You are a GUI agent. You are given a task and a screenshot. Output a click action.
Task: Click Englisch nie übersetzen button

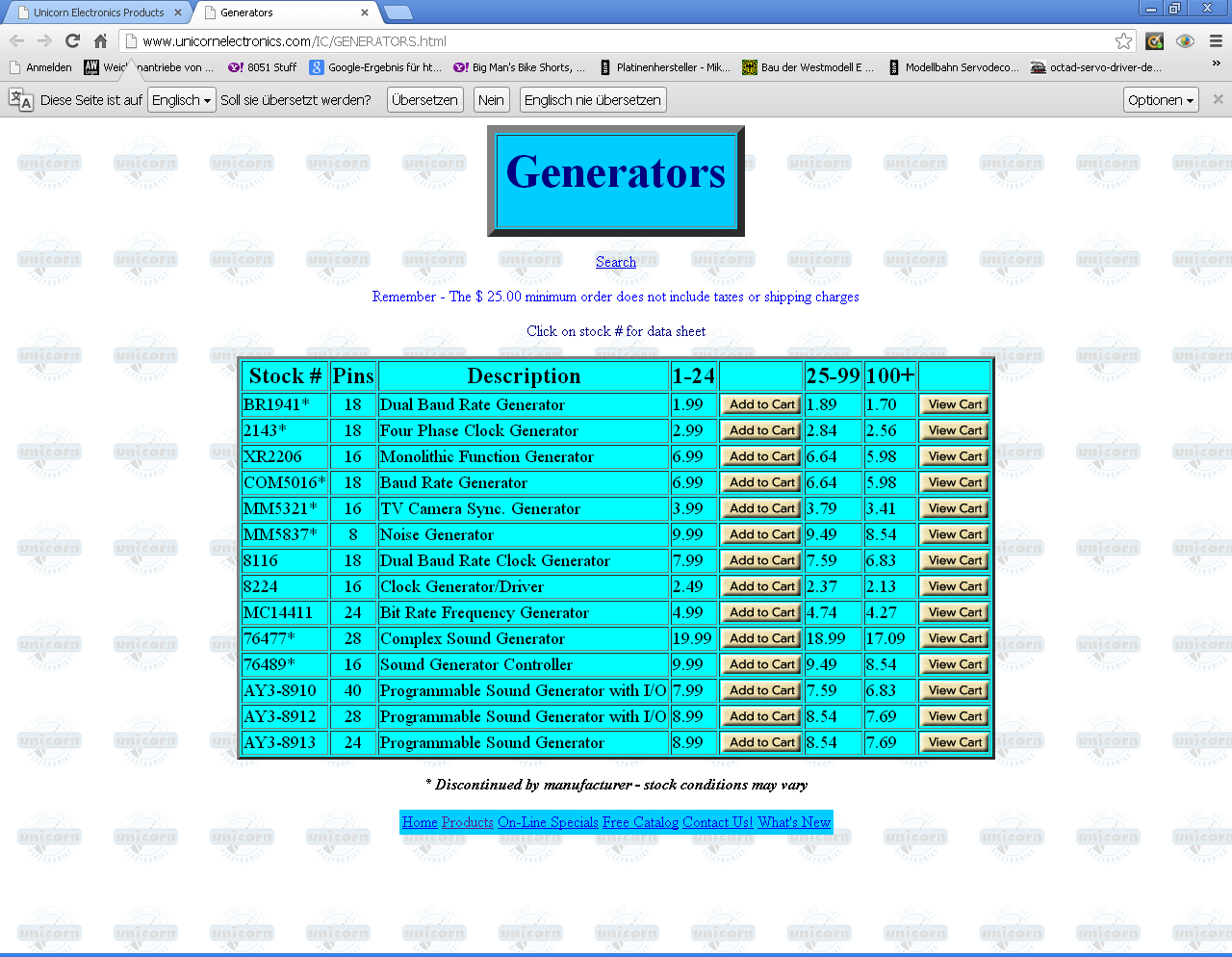593,99
